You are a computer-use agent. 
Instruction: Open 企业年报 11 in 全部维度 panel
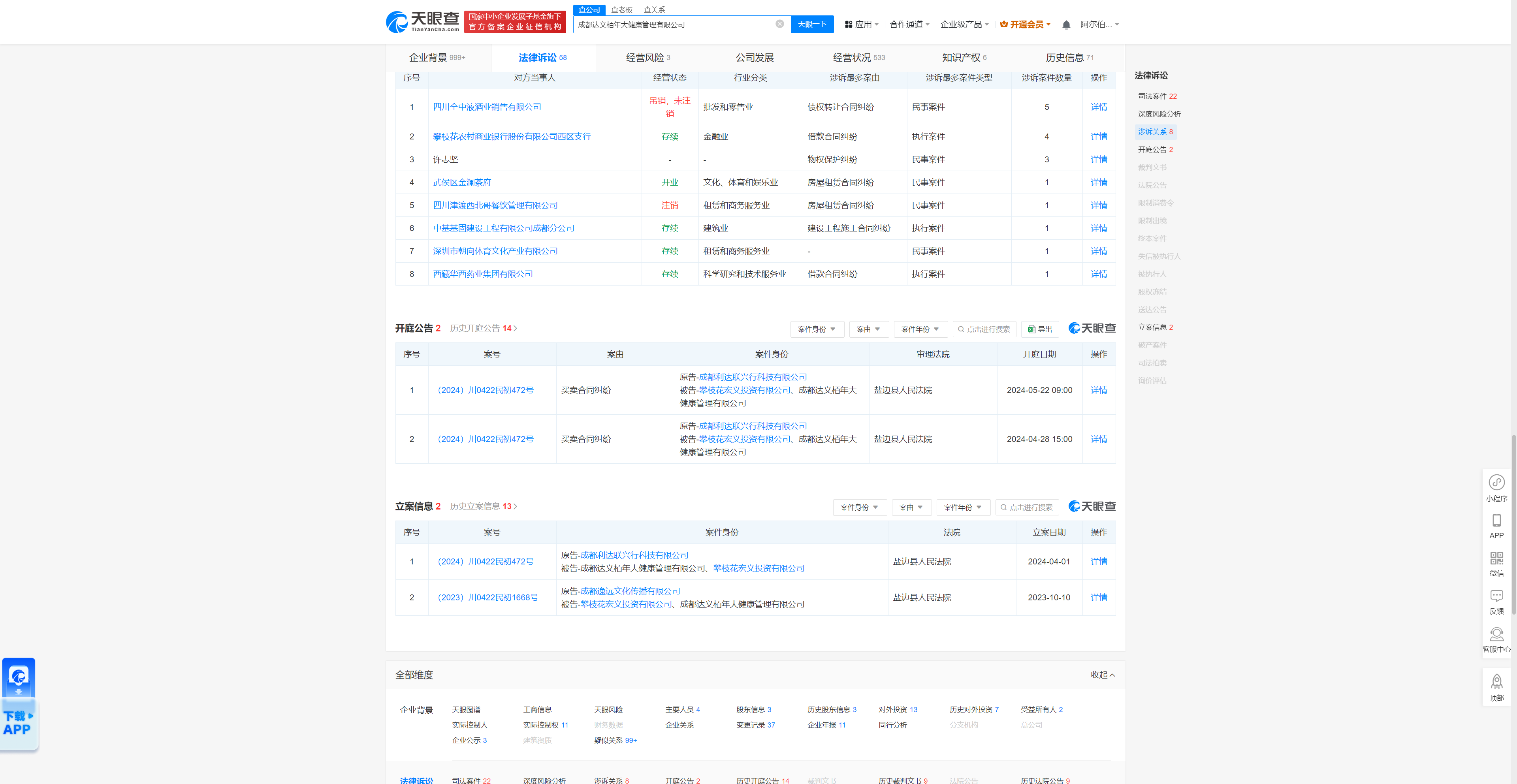click(x=826, y=725)
